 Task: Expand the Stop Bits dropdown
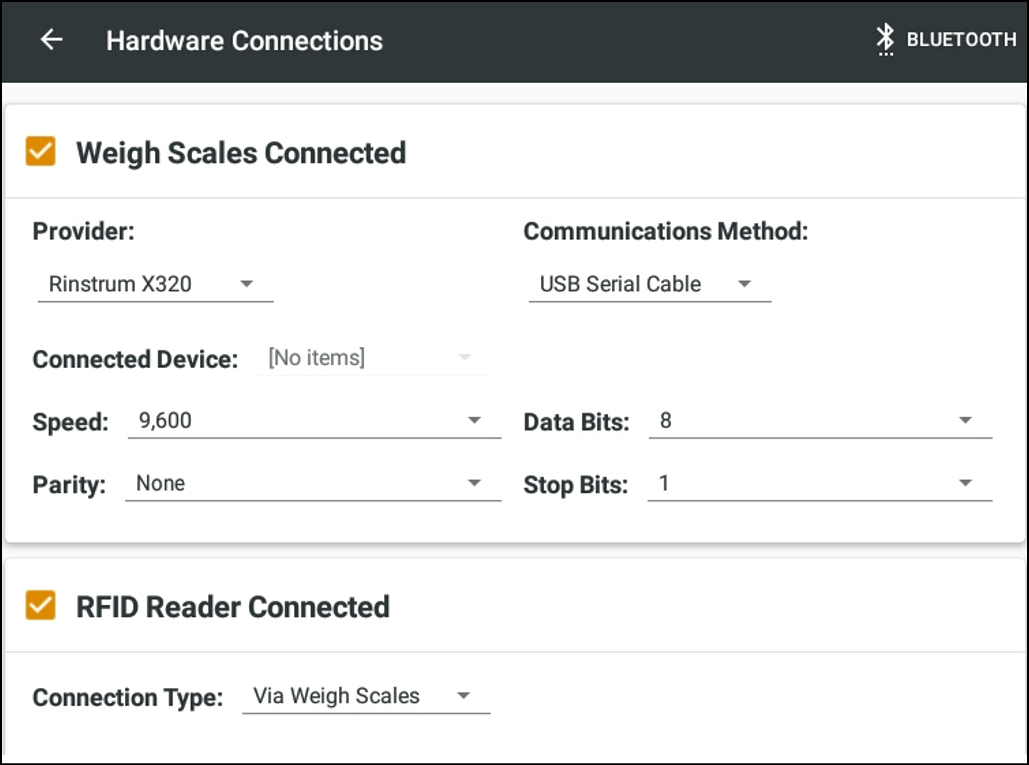[965, 483]
